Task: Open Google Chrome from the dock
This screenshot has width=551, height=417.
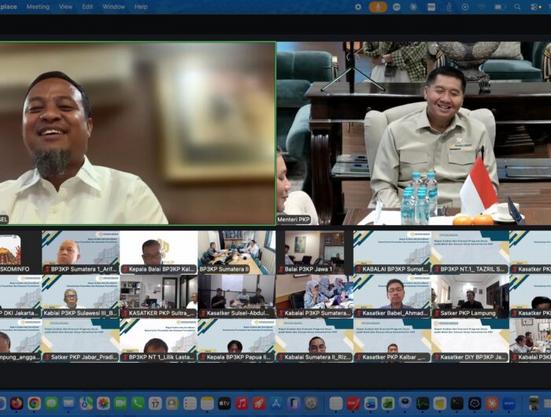Action: coord(34,403)
